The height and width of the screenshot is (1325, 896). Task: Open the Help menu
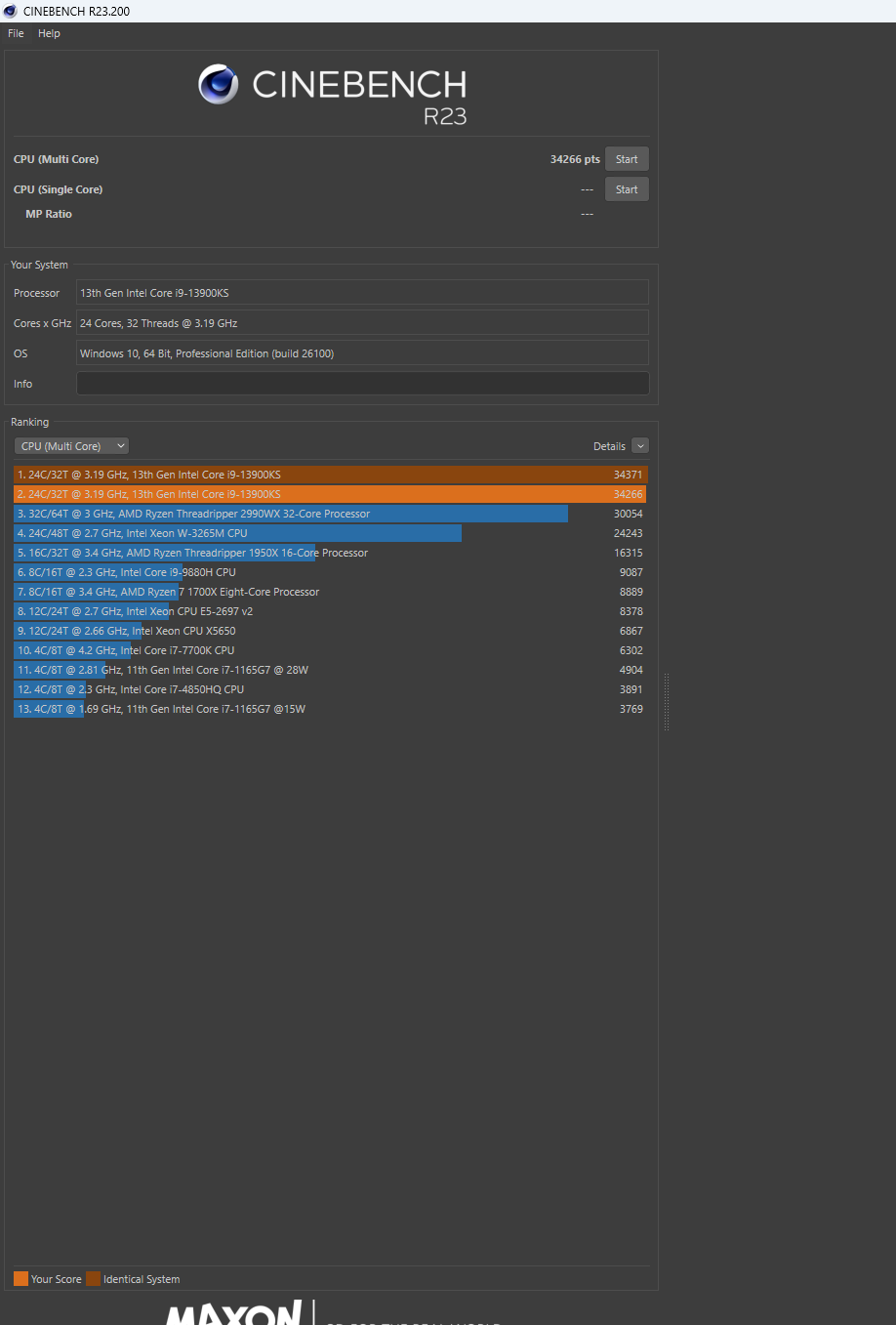coord(49,33)
